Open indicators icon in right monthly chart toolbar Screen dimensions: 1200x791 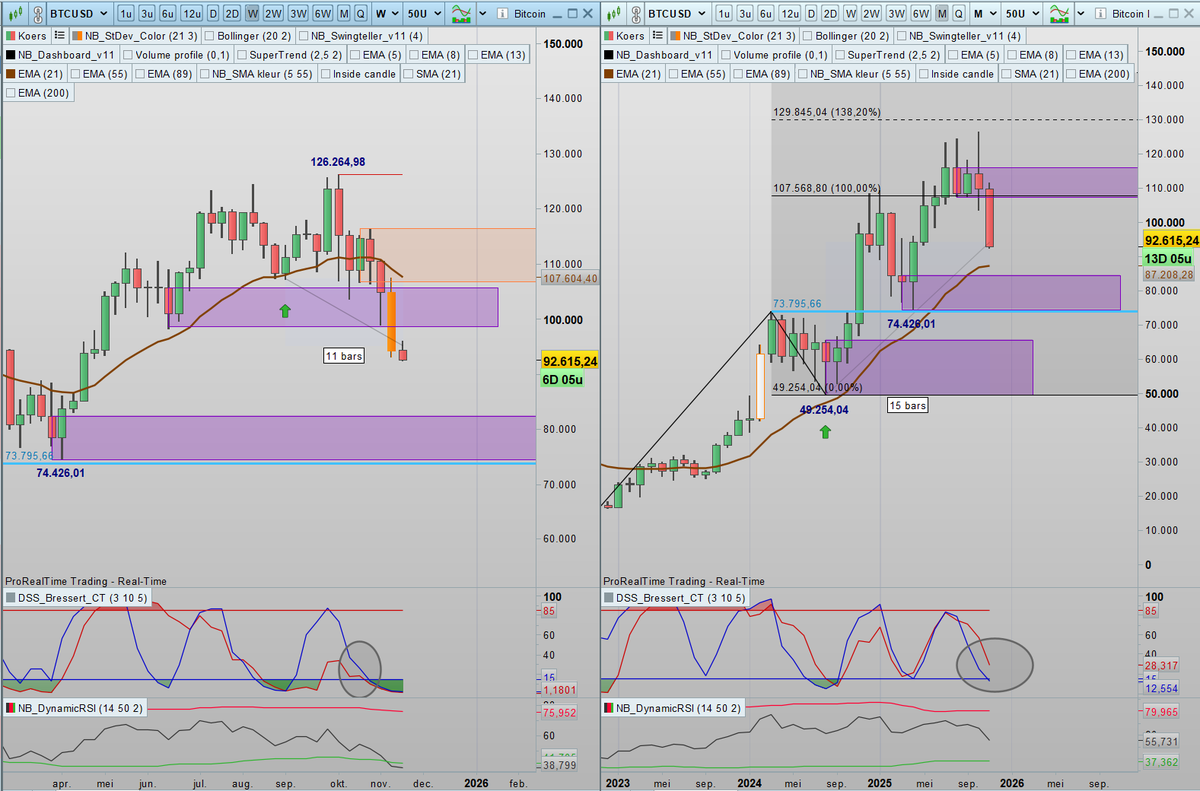coord(1061,14)
